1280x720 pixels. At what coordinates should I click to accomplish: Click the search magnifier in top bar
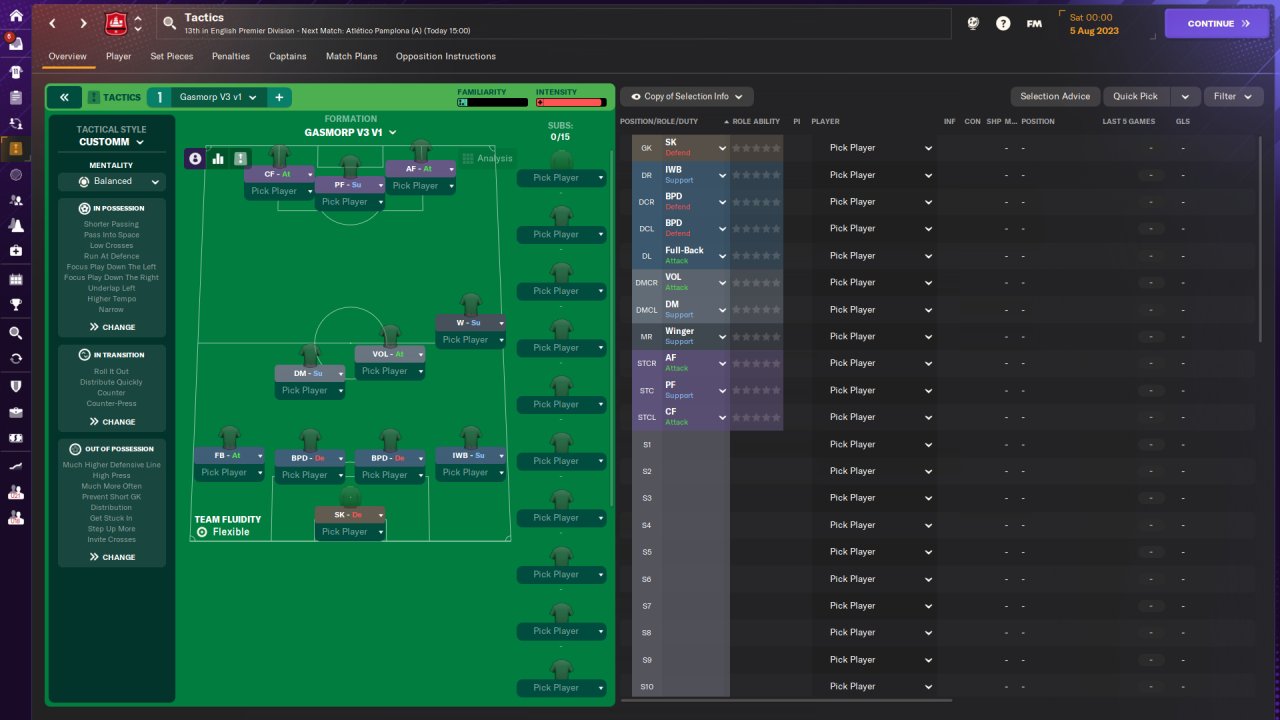pyautogui.click(x=170, y=23)
